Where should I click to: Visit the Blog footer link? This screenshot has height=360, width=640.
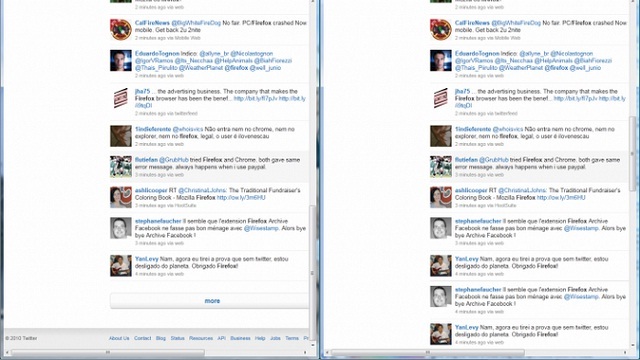click(x=161, y=338)
